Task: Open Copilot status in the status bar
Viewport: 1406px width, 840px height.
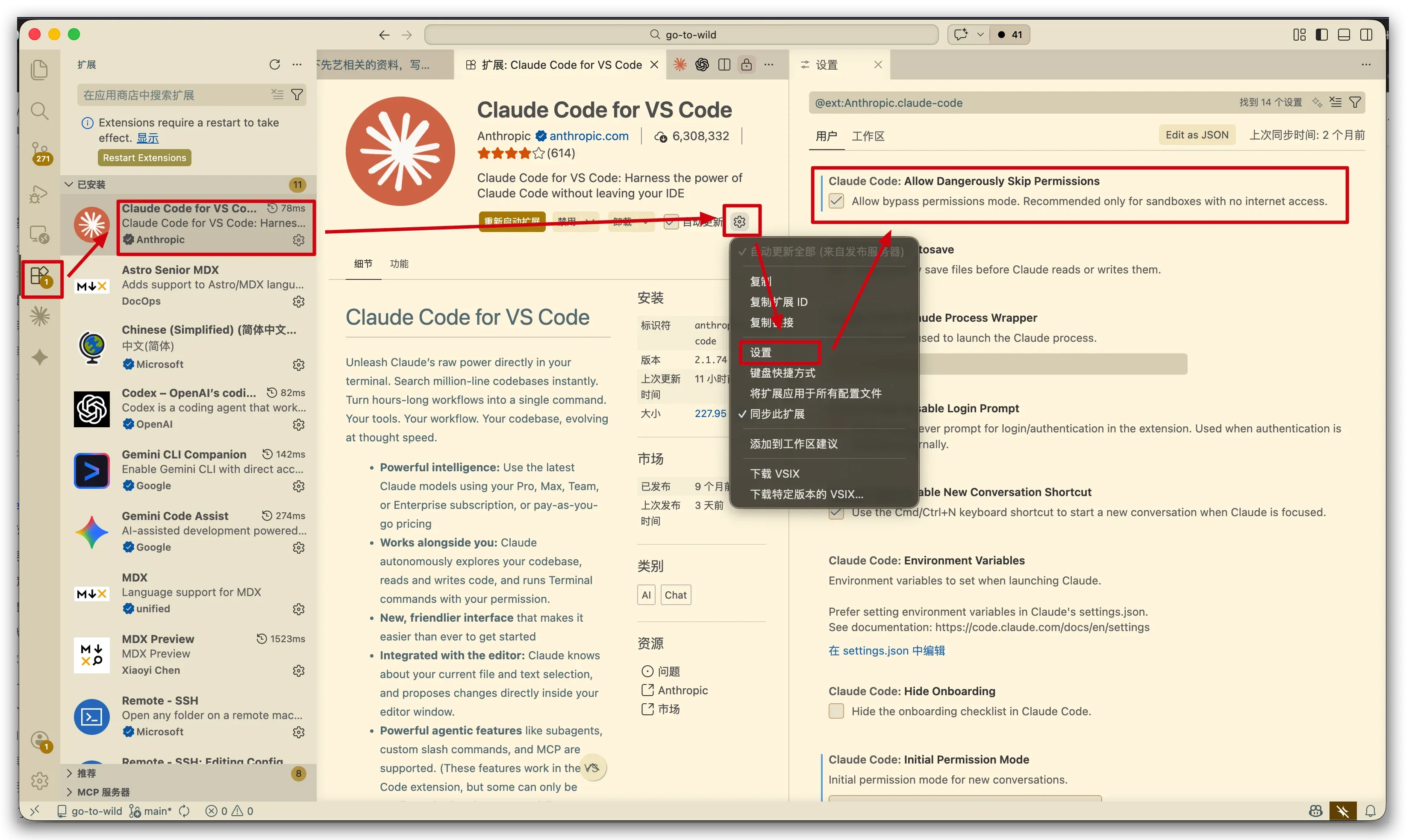Action: tap(1315, 811)
